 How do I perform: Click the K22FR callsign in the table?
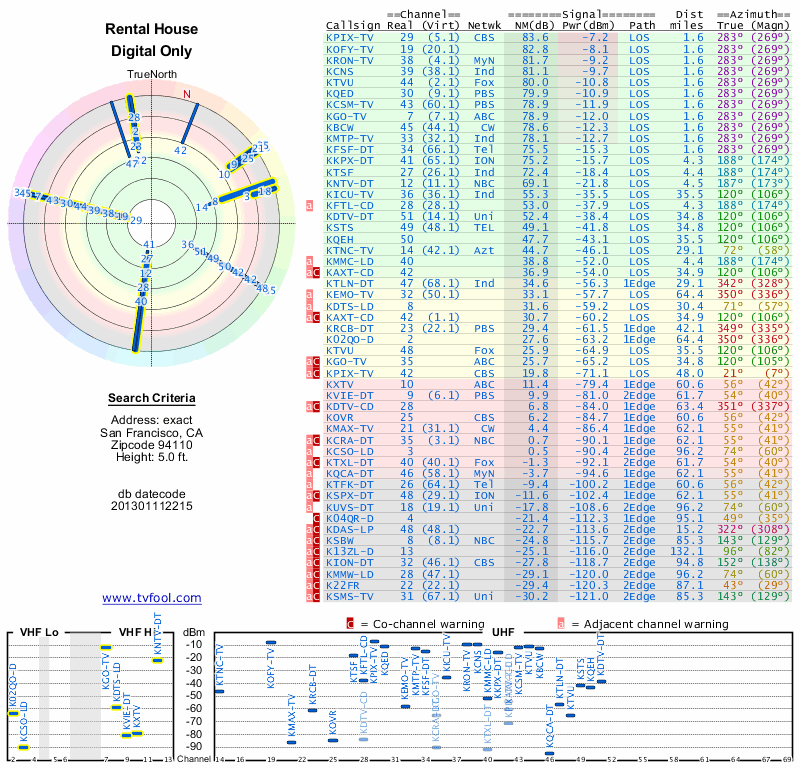(x=343, y=586)
